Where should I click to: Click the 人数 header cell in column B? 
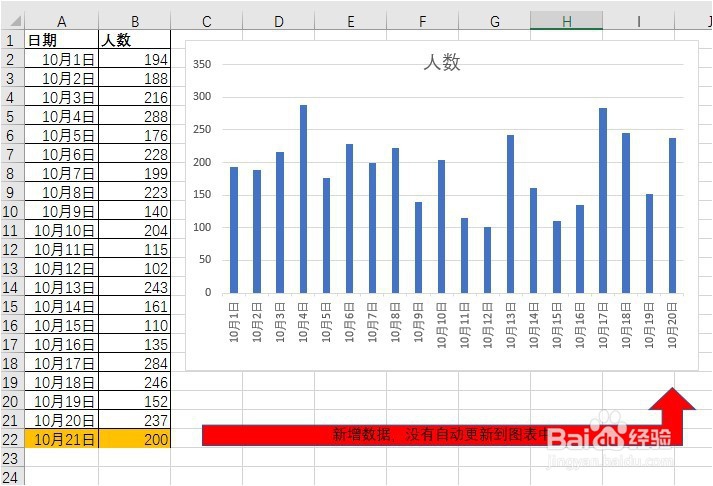click(135, 40)
